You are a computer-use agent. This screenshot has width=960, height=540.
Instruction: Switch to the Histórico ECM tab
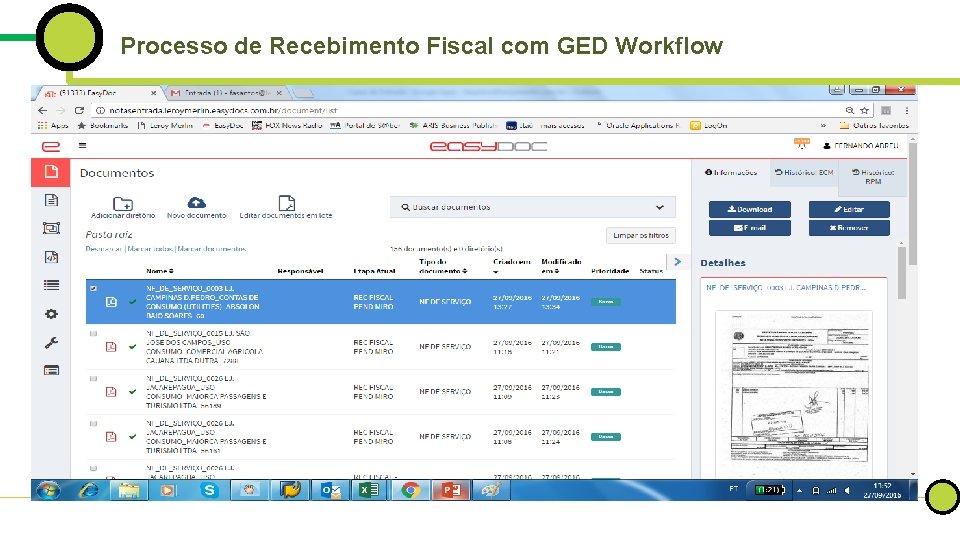pyautogui.click(x=804, y=173)
